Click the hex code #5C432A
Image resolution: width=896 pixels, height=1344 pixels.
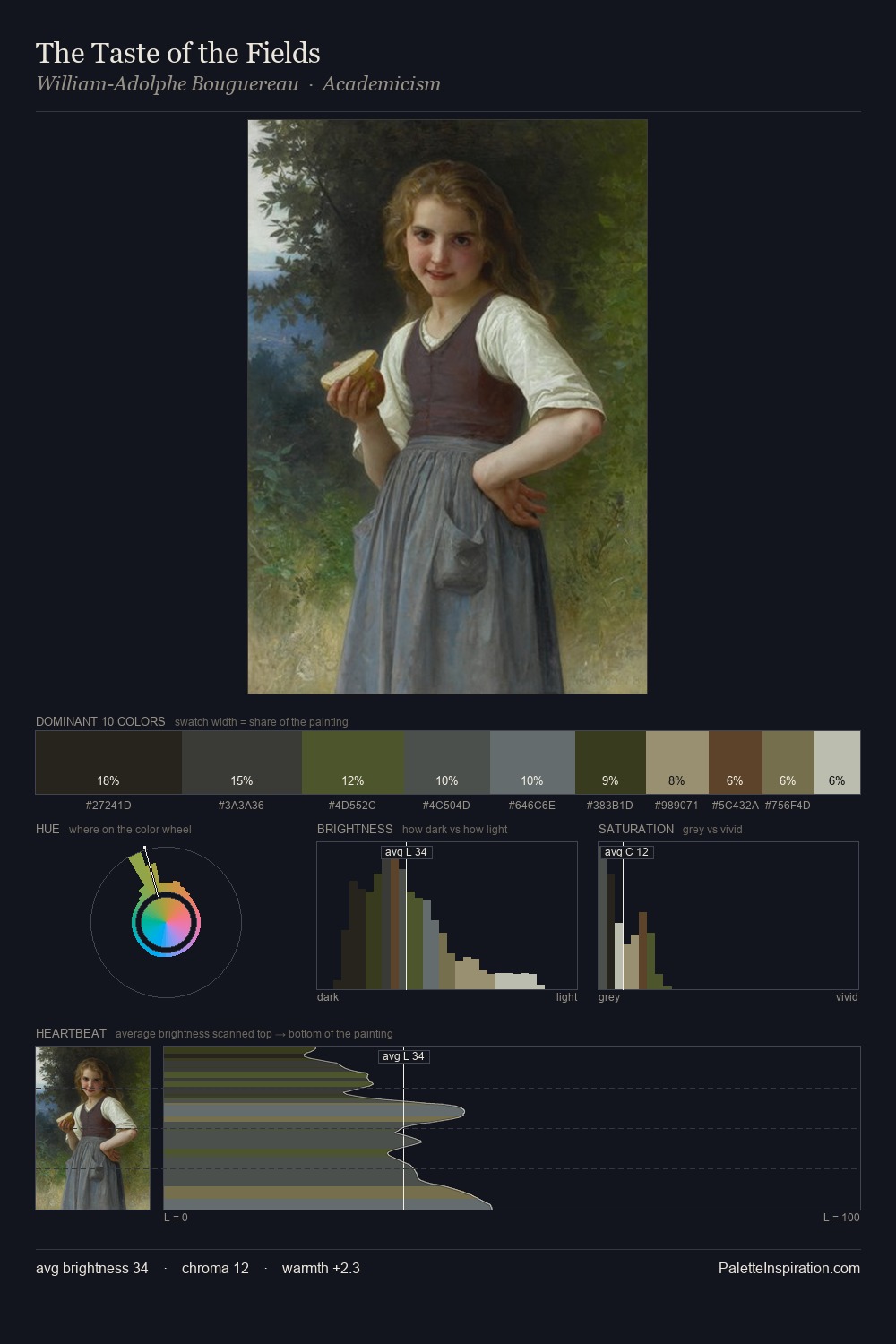coord(735,806)
